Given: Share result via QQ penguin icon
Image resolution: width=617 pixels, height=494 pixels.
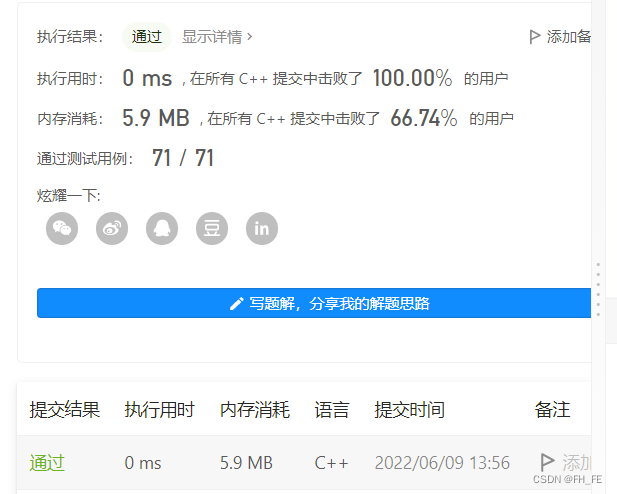Looking at the screenshot, I should tap(162, 228).
